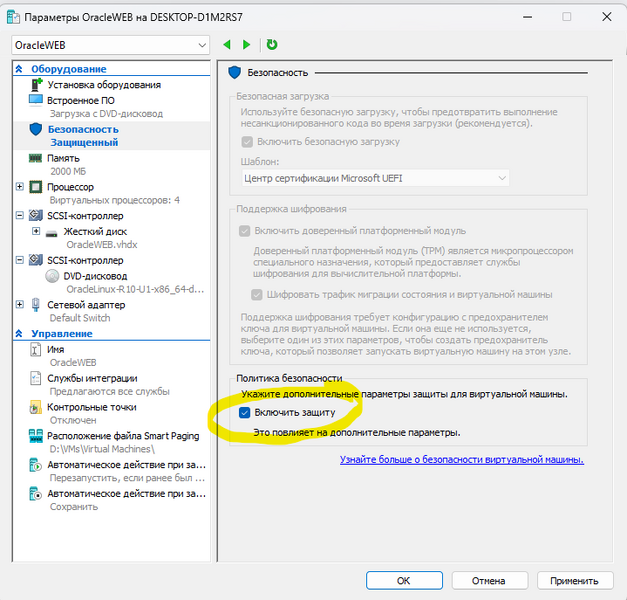Select Установка оборудования in the tree
This screenshot has width=627, height=600.
coord(103,85)
